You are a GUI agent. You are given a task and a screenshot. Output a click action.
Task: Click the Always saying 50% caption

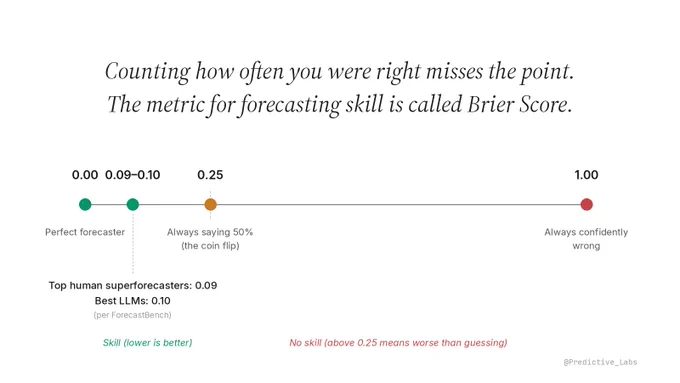210,239
